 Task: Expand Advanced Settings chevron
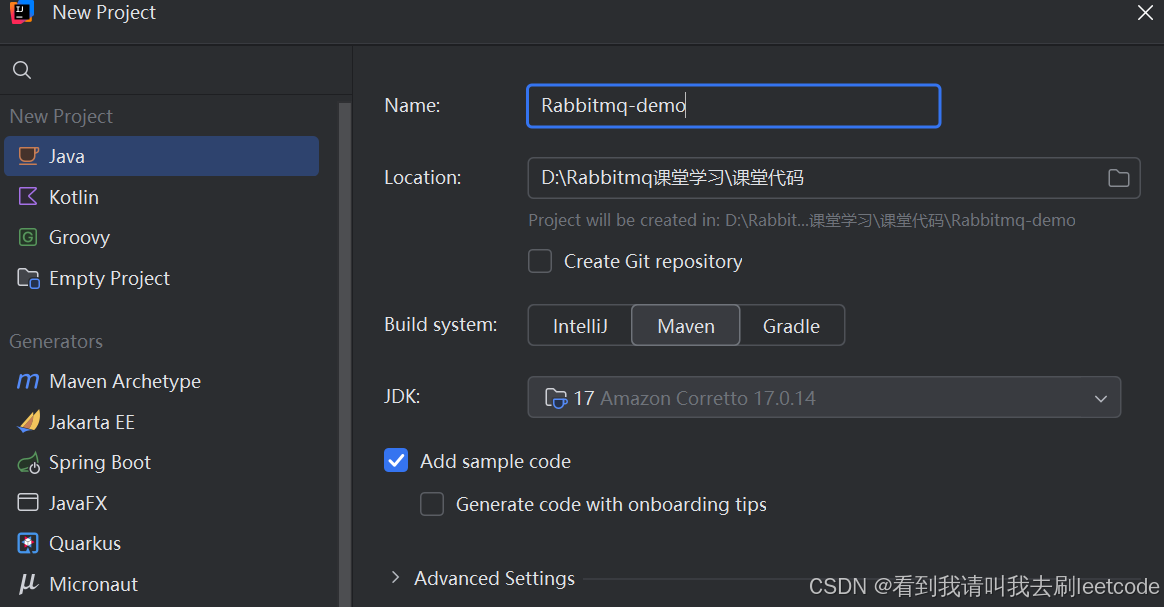[396, 577]
